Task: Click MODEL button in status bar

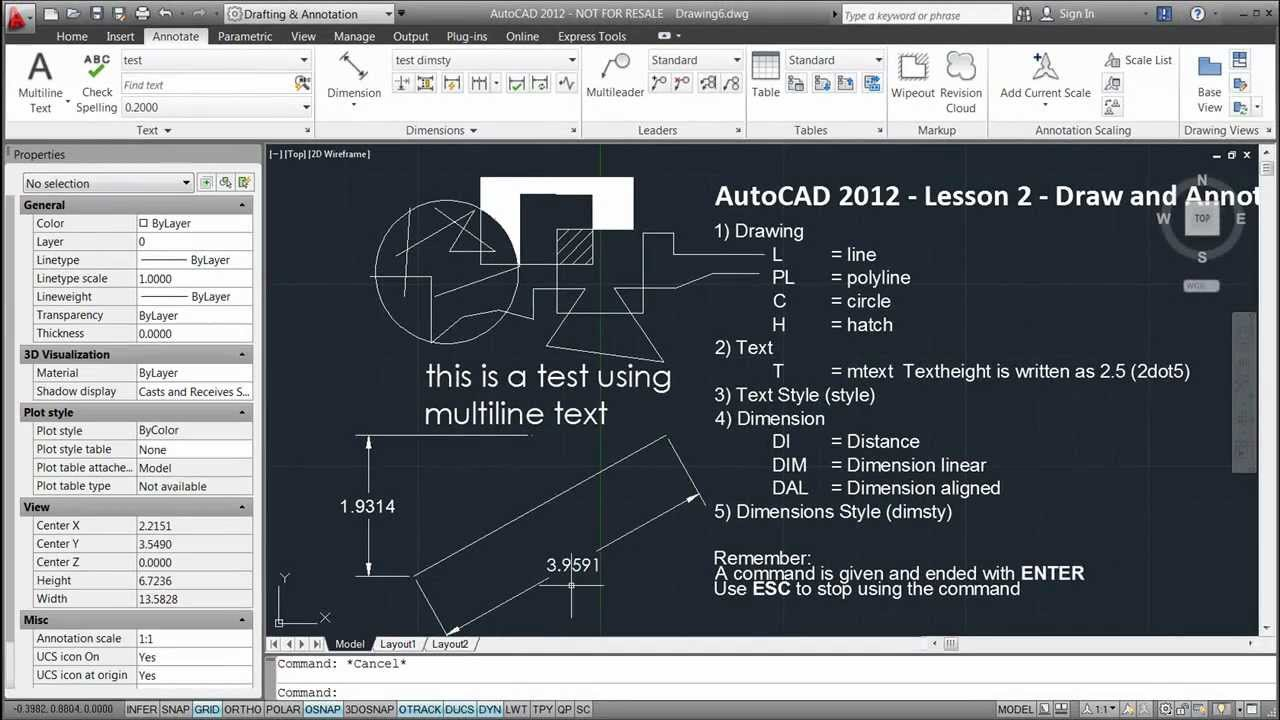Action: (1015, 709)
